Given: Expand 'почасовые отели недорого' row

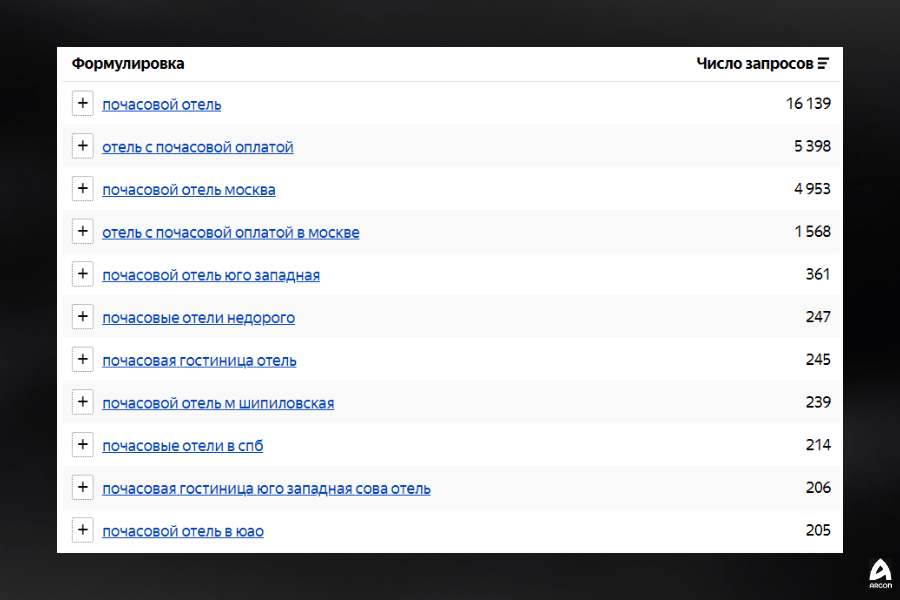Looking at the screenshot, I should (x=83, y=317).
